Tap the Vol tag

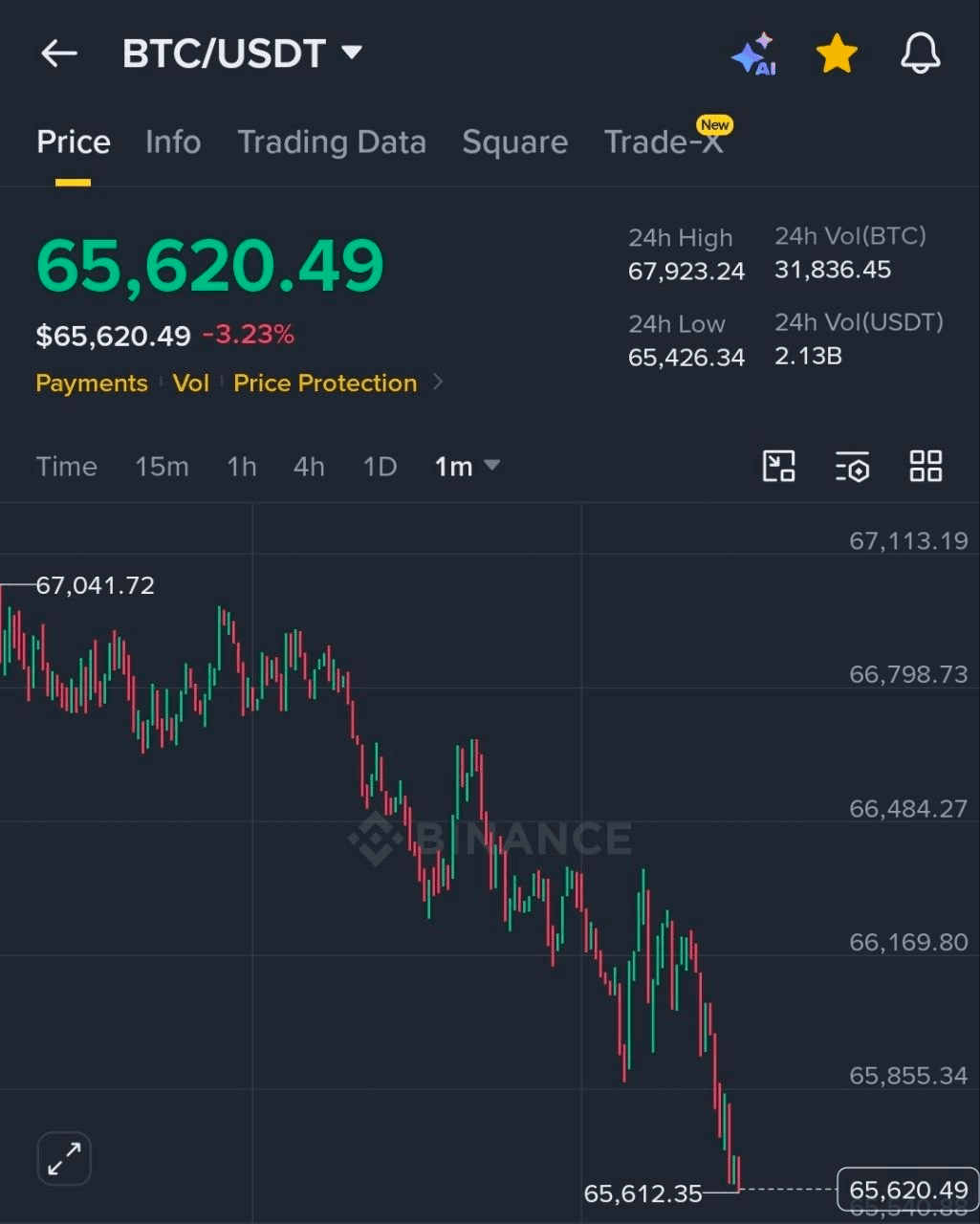[190, 382]
